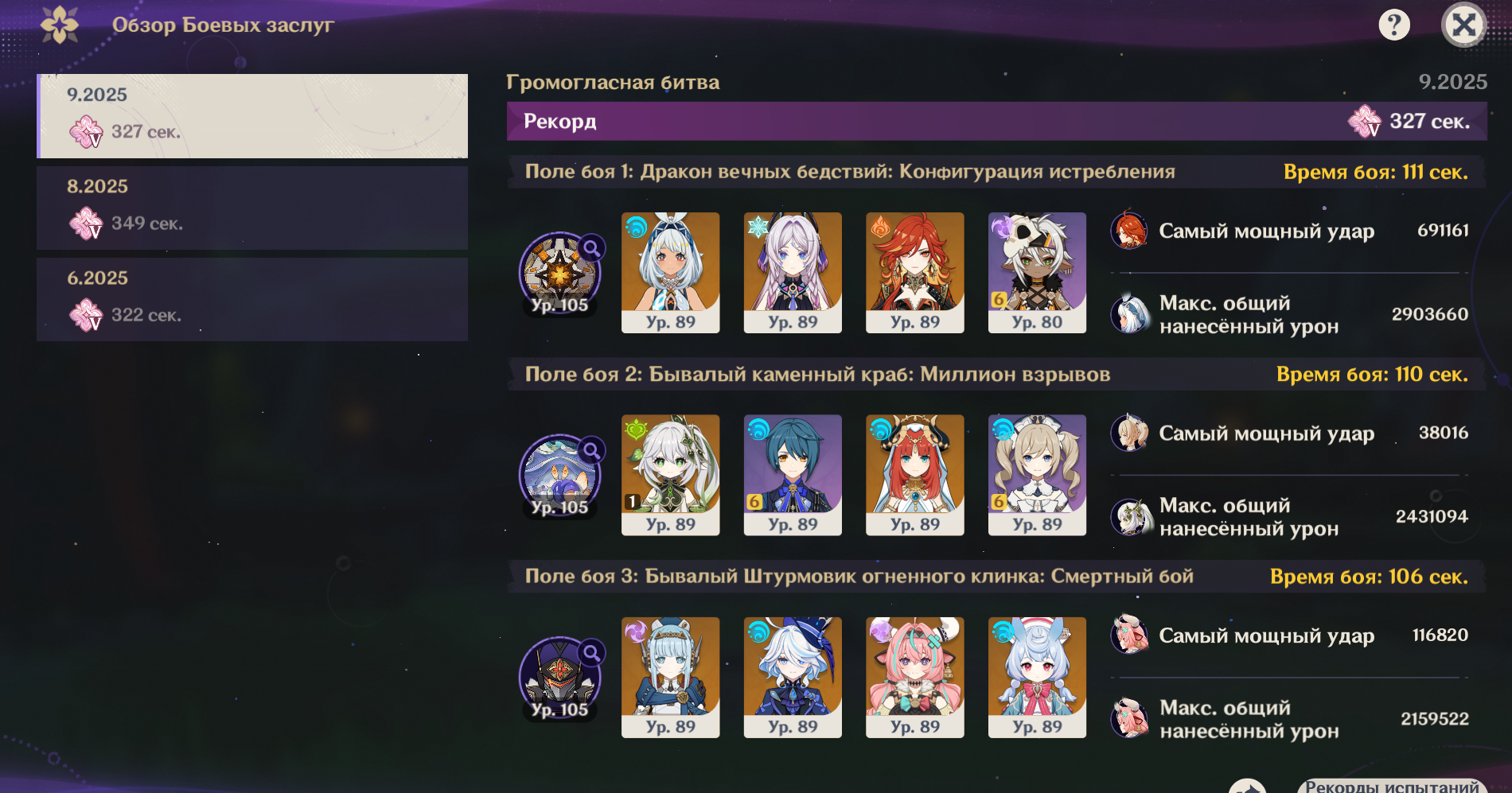
Task: Click the Рекорды испытаний button
Action: (x=1391, y=786)
